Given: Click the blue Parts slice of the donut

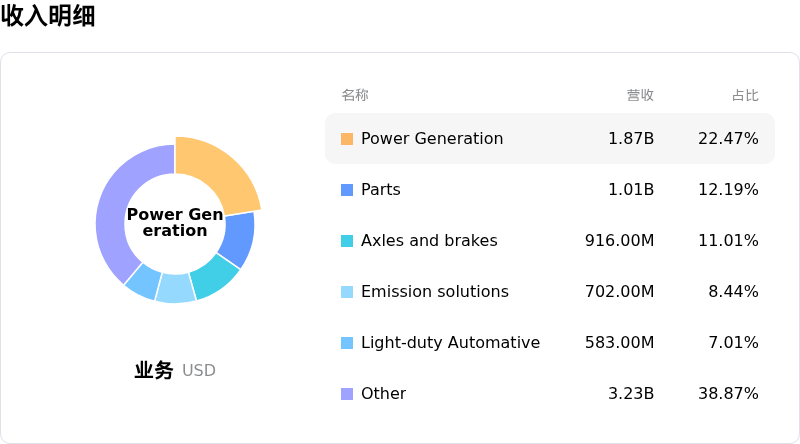Looking at the screenshot, I should 237,239.
